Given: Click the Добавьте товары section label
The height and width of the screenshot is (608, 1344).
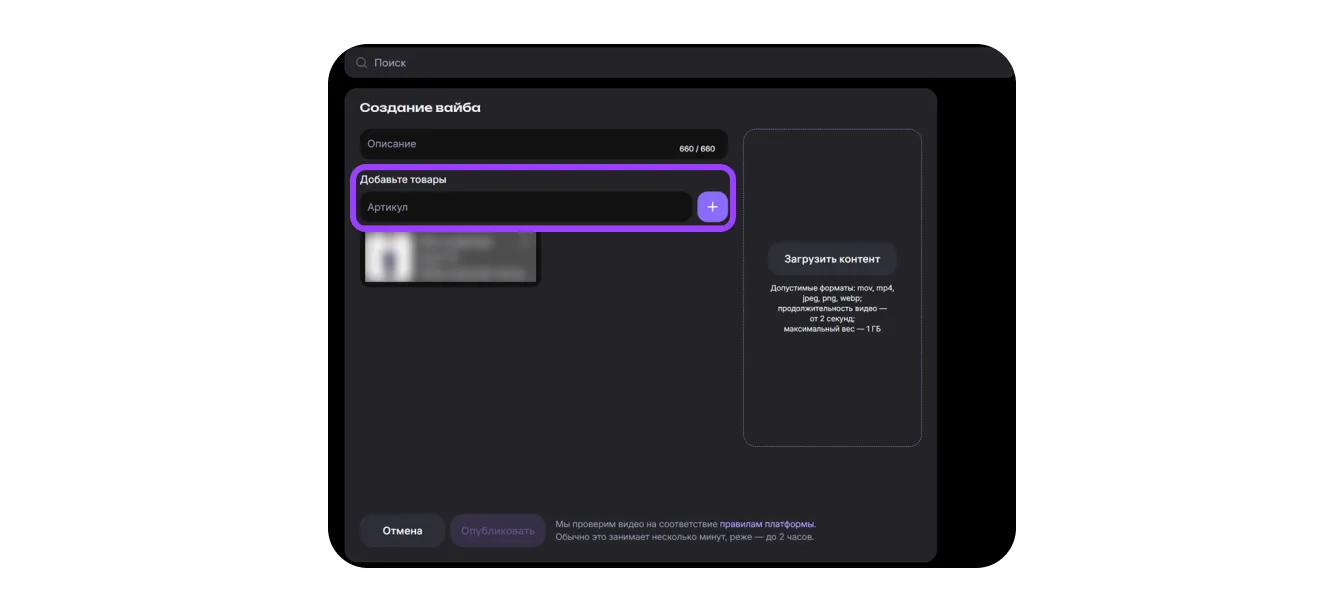Looking at the screenshot, I should coord(403,180).
